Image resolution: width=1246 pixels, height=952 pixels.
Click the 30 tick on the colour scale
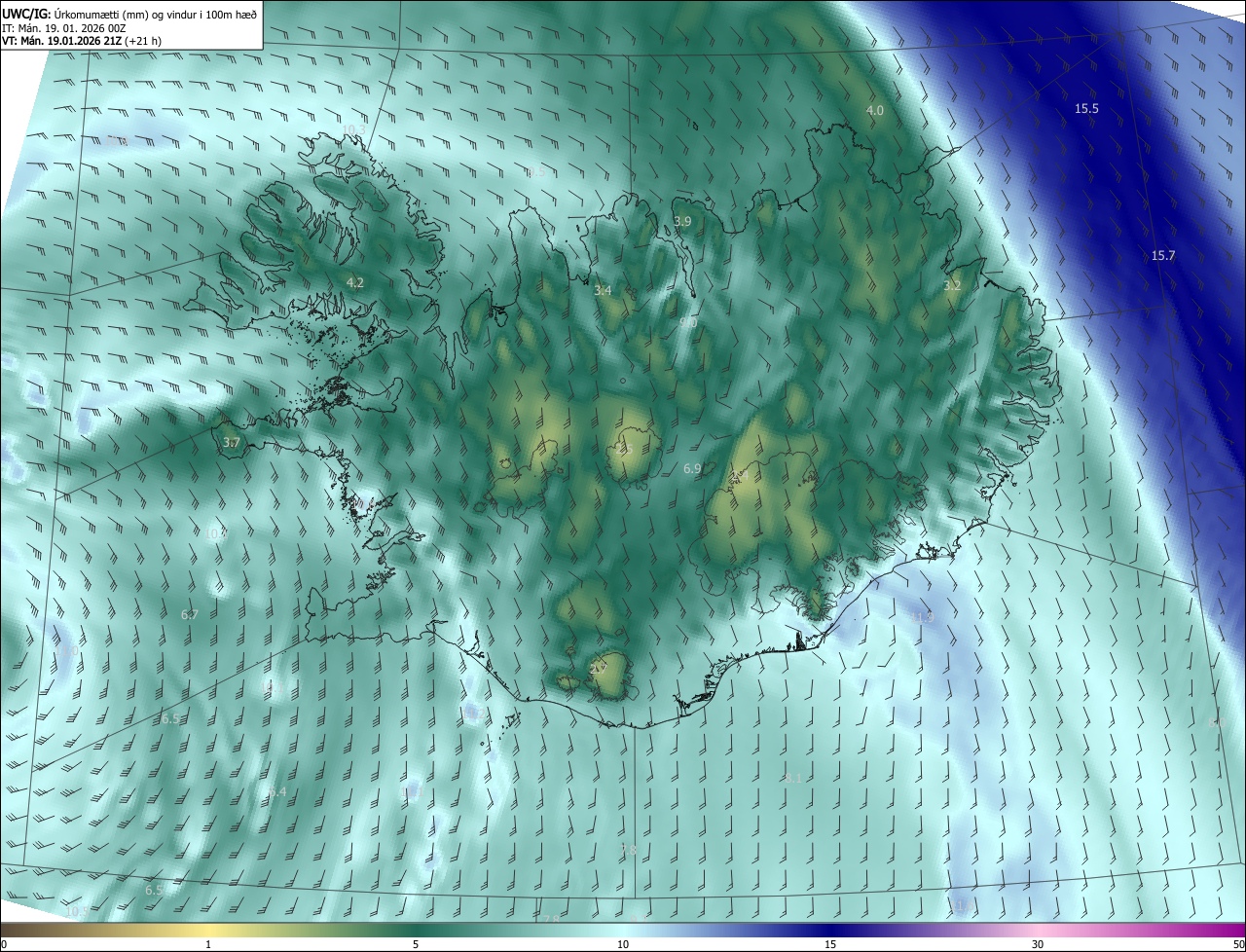(x=1038, y=944)
